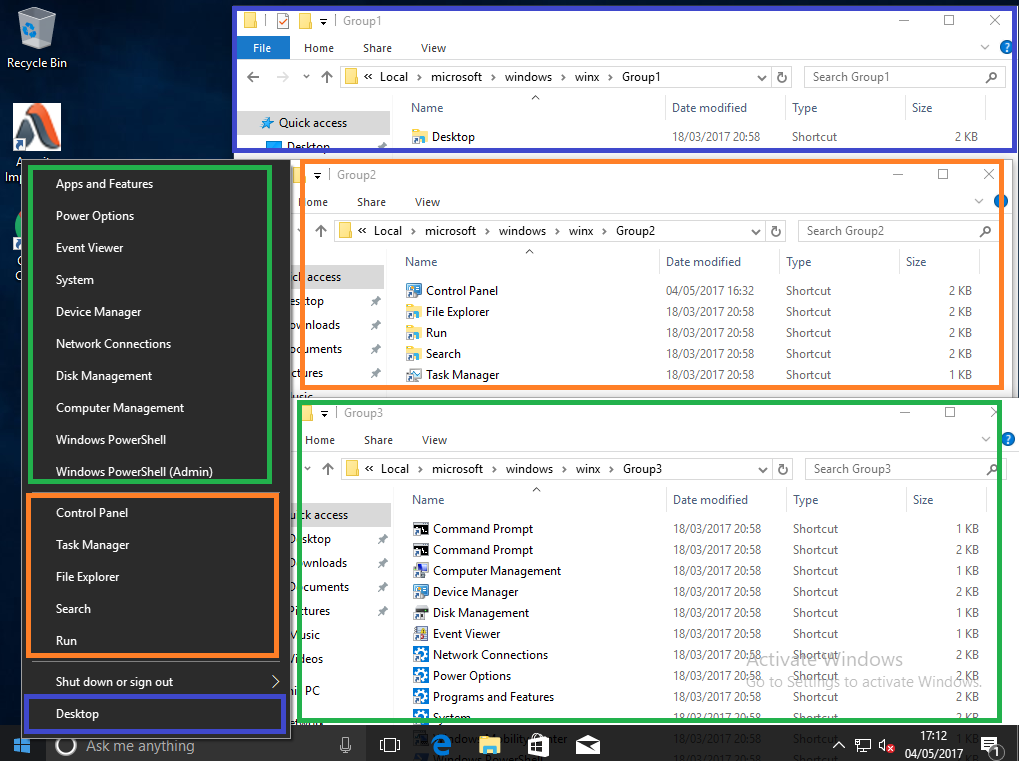Expand address bar history dropdown in Group1
Screen dimensions: 1019x761
pyautogui.click(x=762, y=77)
